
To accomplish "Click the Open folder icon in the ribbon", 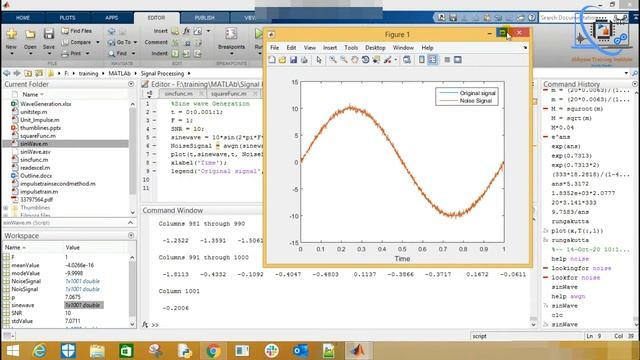I will pyautogui.click(x=30, y=34).
